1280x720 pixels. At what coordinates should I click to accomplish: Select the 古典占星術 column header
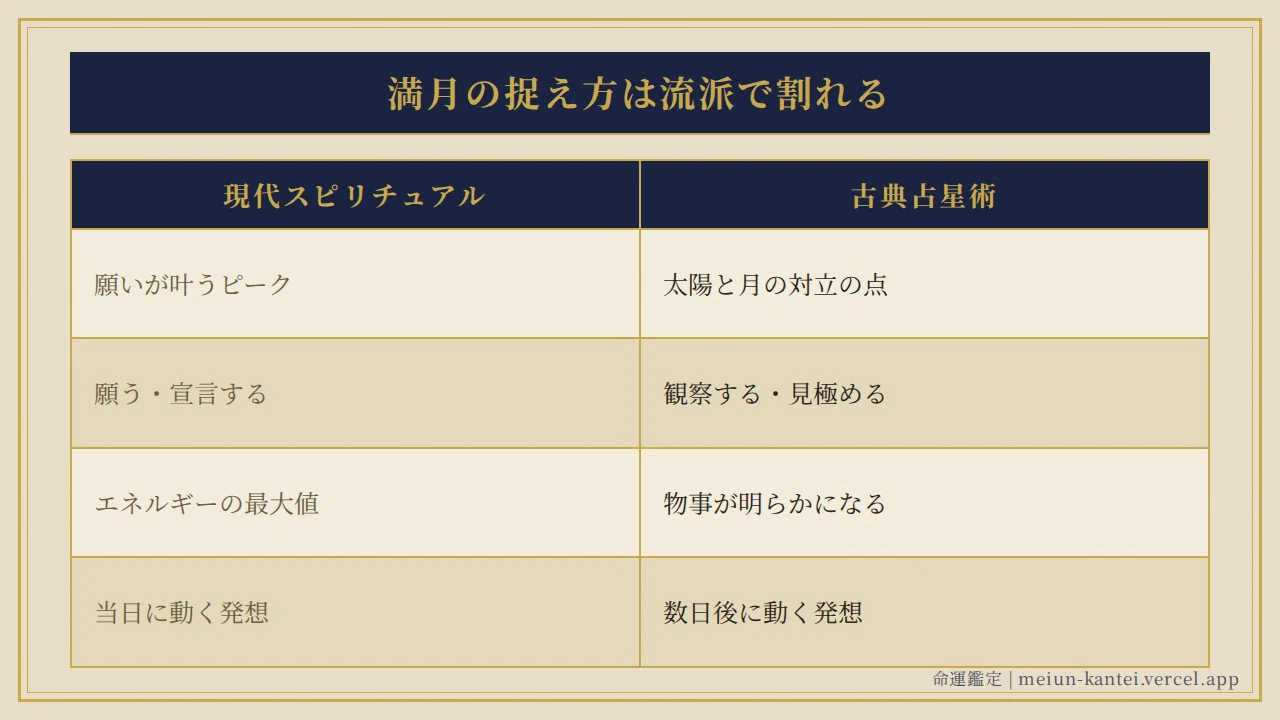tap(924, 195)
